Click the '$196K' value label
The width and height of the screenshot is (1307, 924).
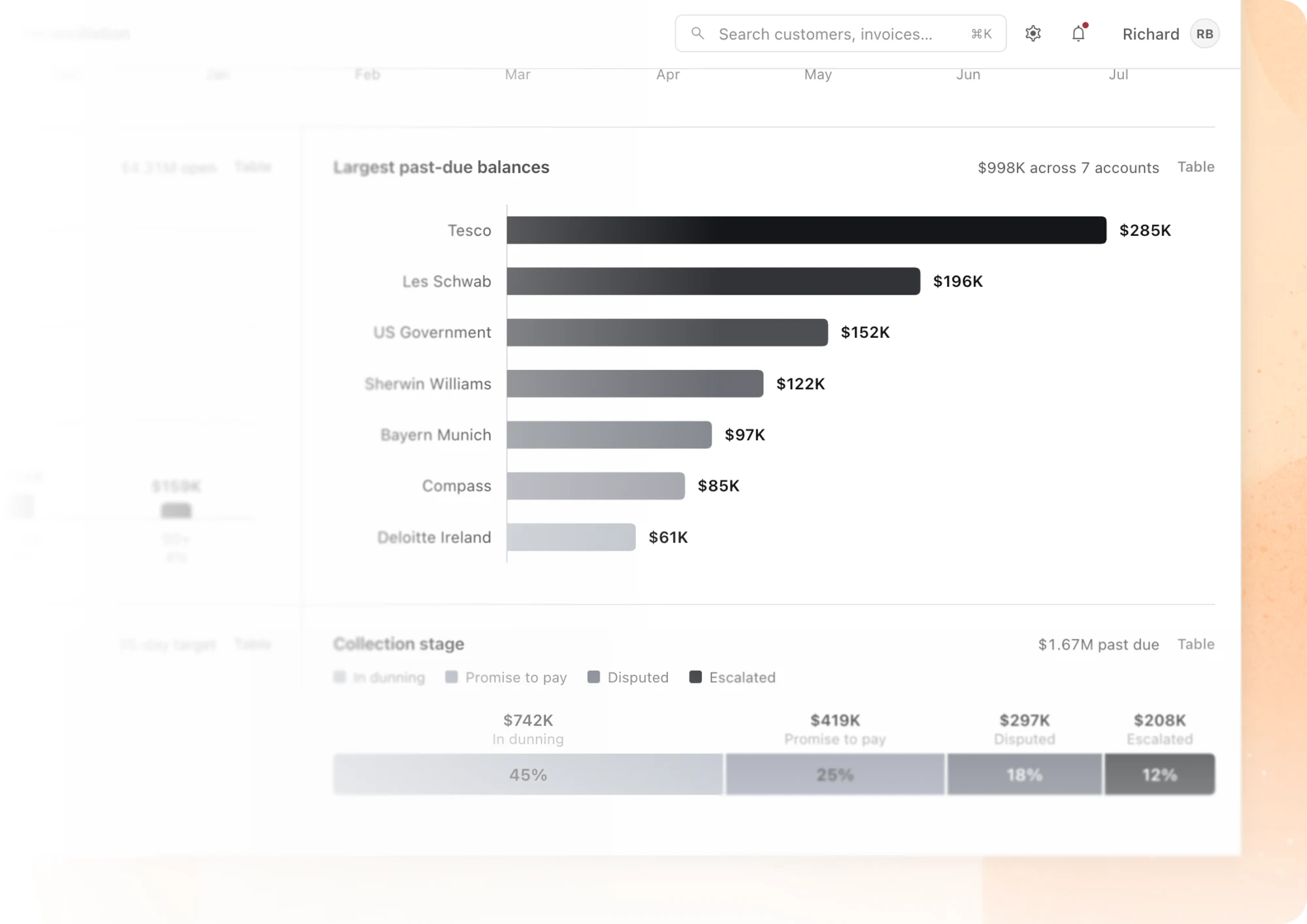pyautogui.click(x=957, y=281)
